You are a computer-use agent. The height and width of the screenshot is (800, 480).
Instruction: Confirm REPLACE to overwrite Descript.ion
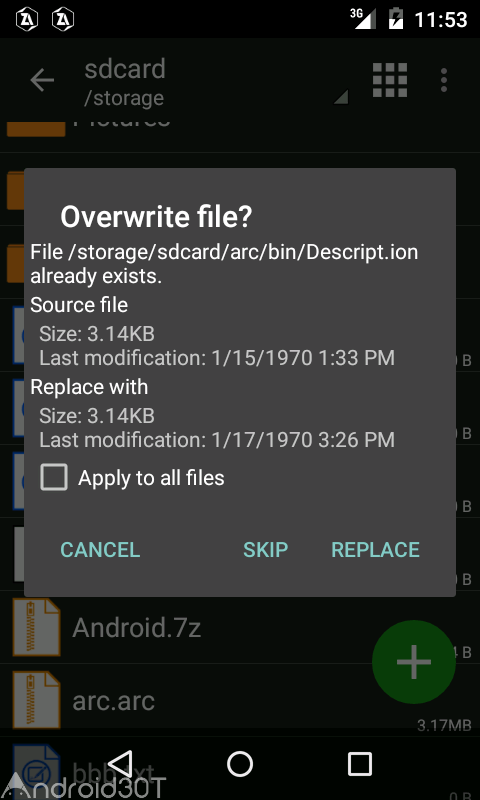[x=375, y=549]
